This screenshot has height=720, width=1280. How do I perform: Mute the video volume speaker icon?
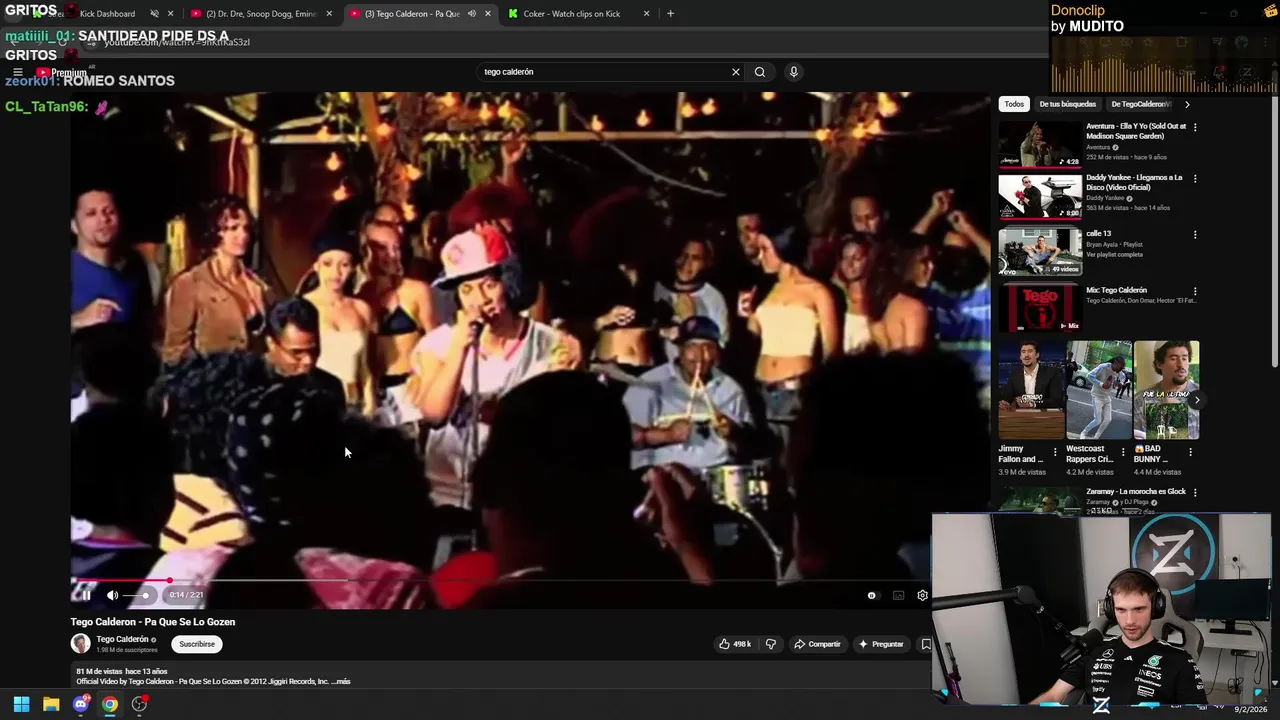(x=112, y=595)
